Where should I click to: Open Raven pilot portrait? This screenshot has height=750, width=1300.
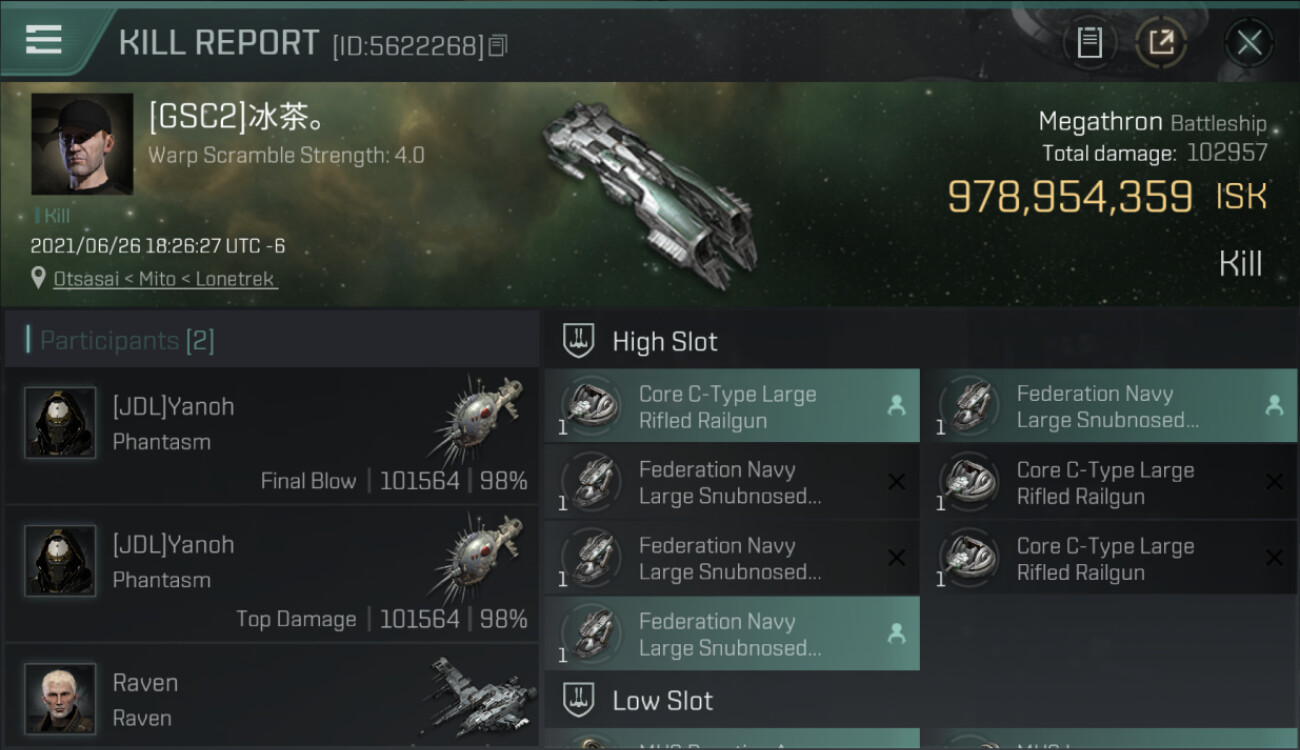pos(60,697)
